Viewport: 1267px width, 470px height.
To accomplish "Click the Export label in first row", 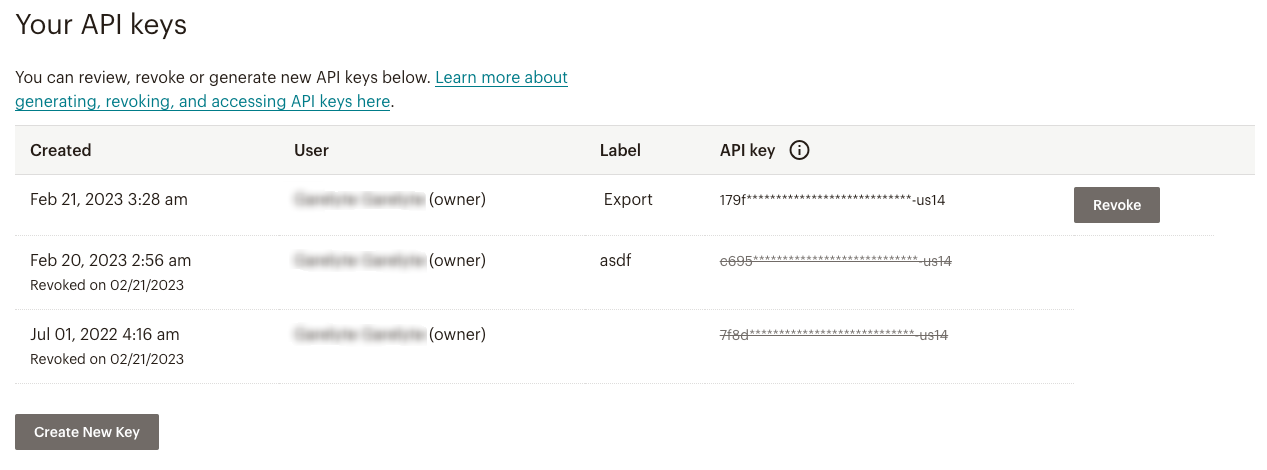I will coord(628,199).
